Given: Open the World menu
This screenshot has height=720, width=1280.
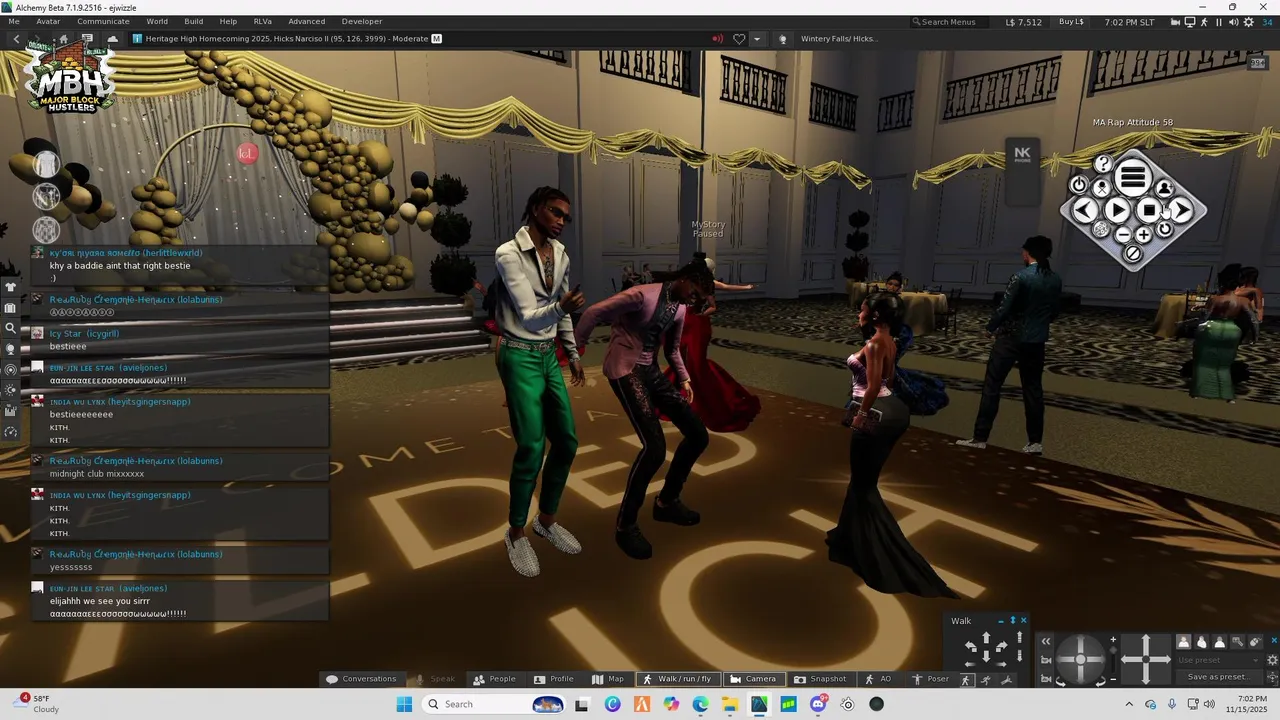Looking at the screenshot, I should tap(157, 21).
